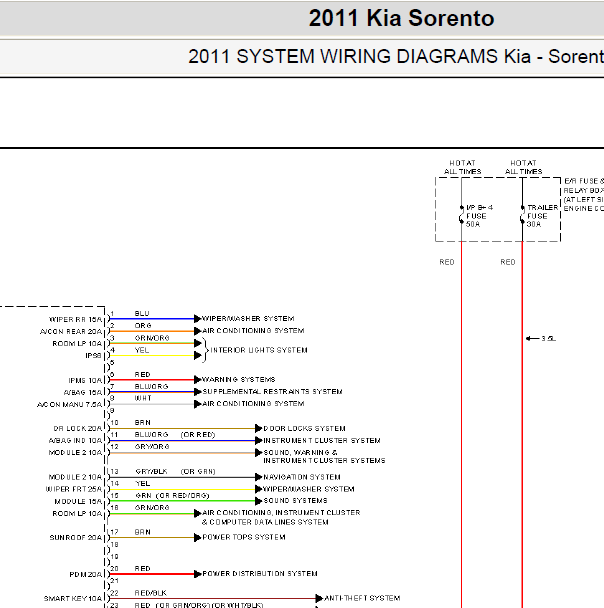Click the 'IPS8' label
Viewport: 604px width, 608px height.
pyautogui.click(x=93, y=356)
